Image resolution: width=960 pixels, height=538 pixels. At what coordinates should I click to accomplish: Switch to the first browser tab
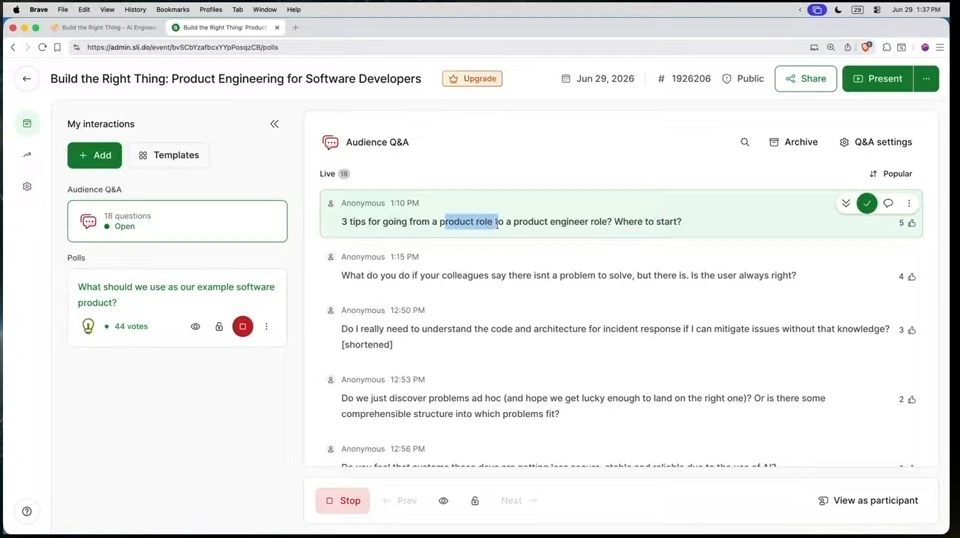(x=105, y=28)
